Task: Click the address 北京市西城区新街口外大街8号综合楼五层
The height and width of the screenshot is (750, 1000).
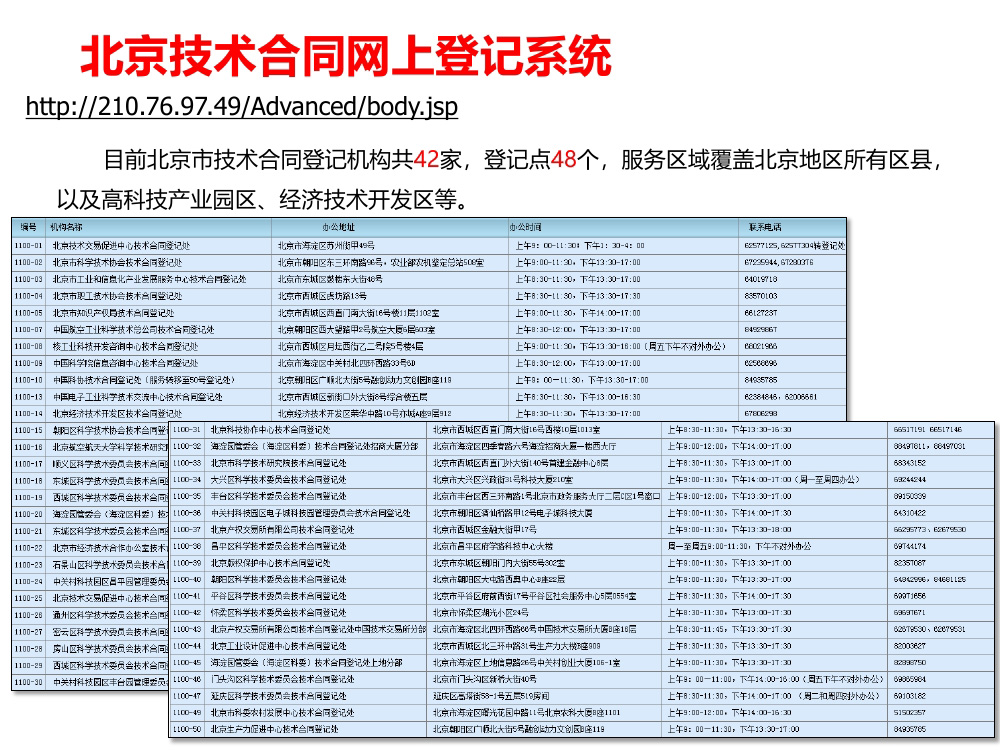Action: coord(353,397)
